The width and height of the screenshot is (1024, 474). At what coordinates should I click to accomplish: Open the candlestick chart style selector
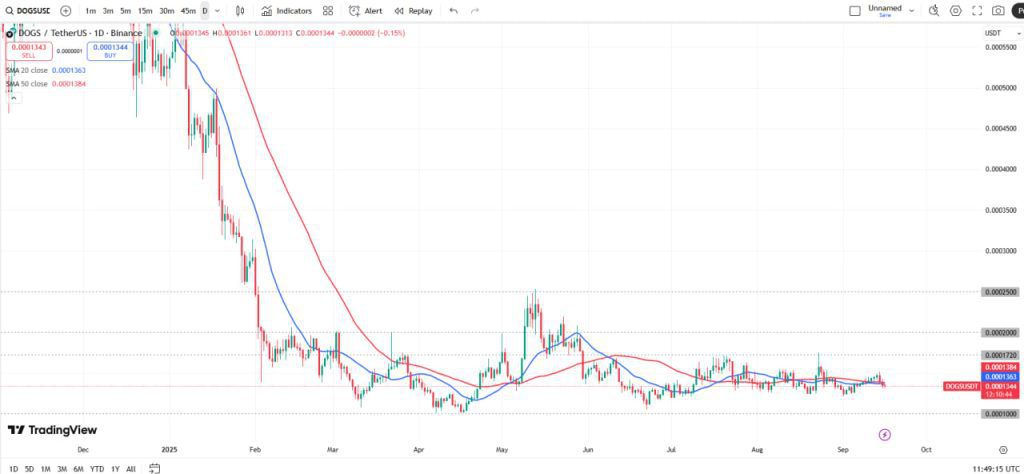(239, 11)
